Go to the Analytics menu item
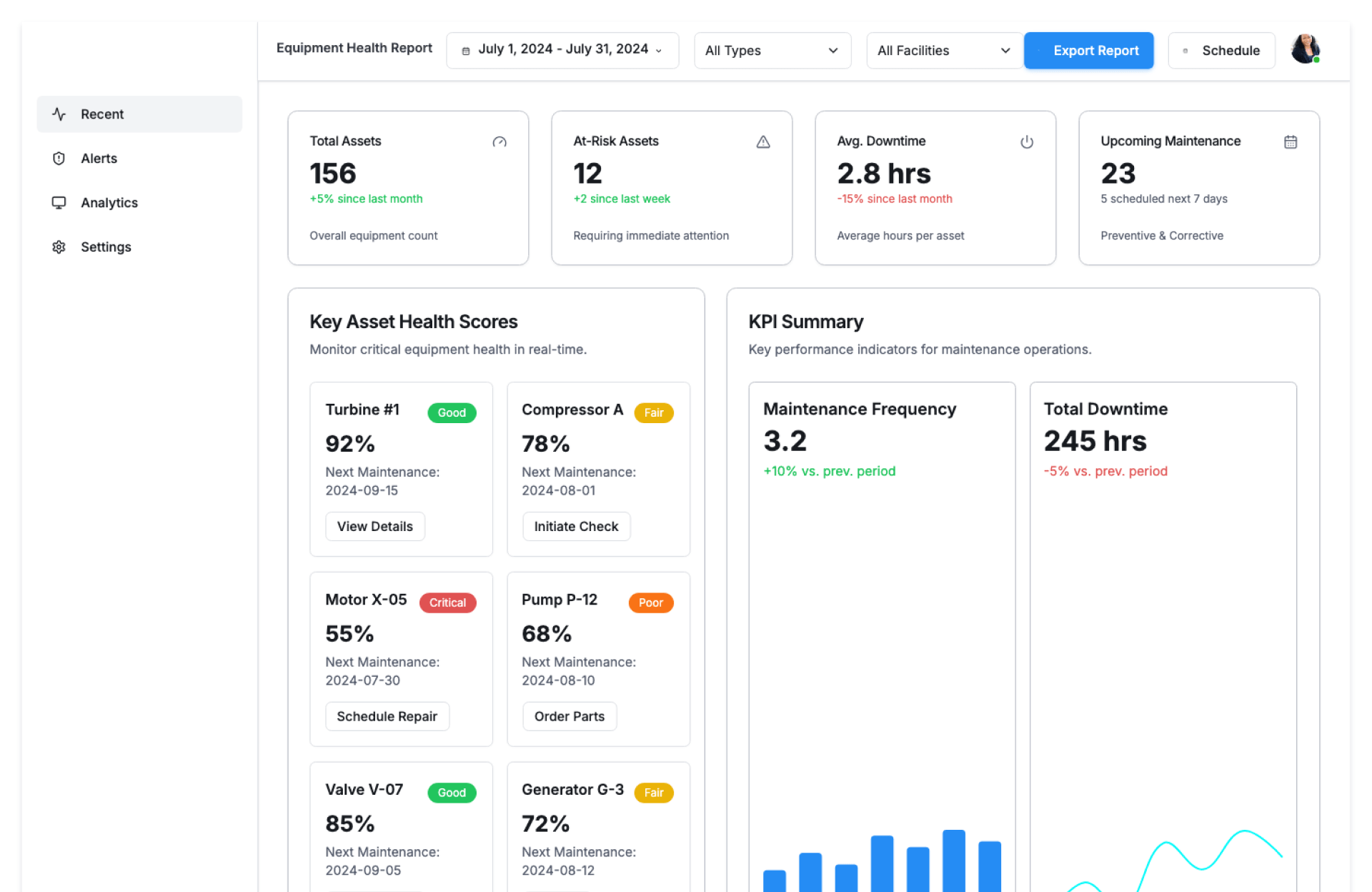 tap(109, 203)
